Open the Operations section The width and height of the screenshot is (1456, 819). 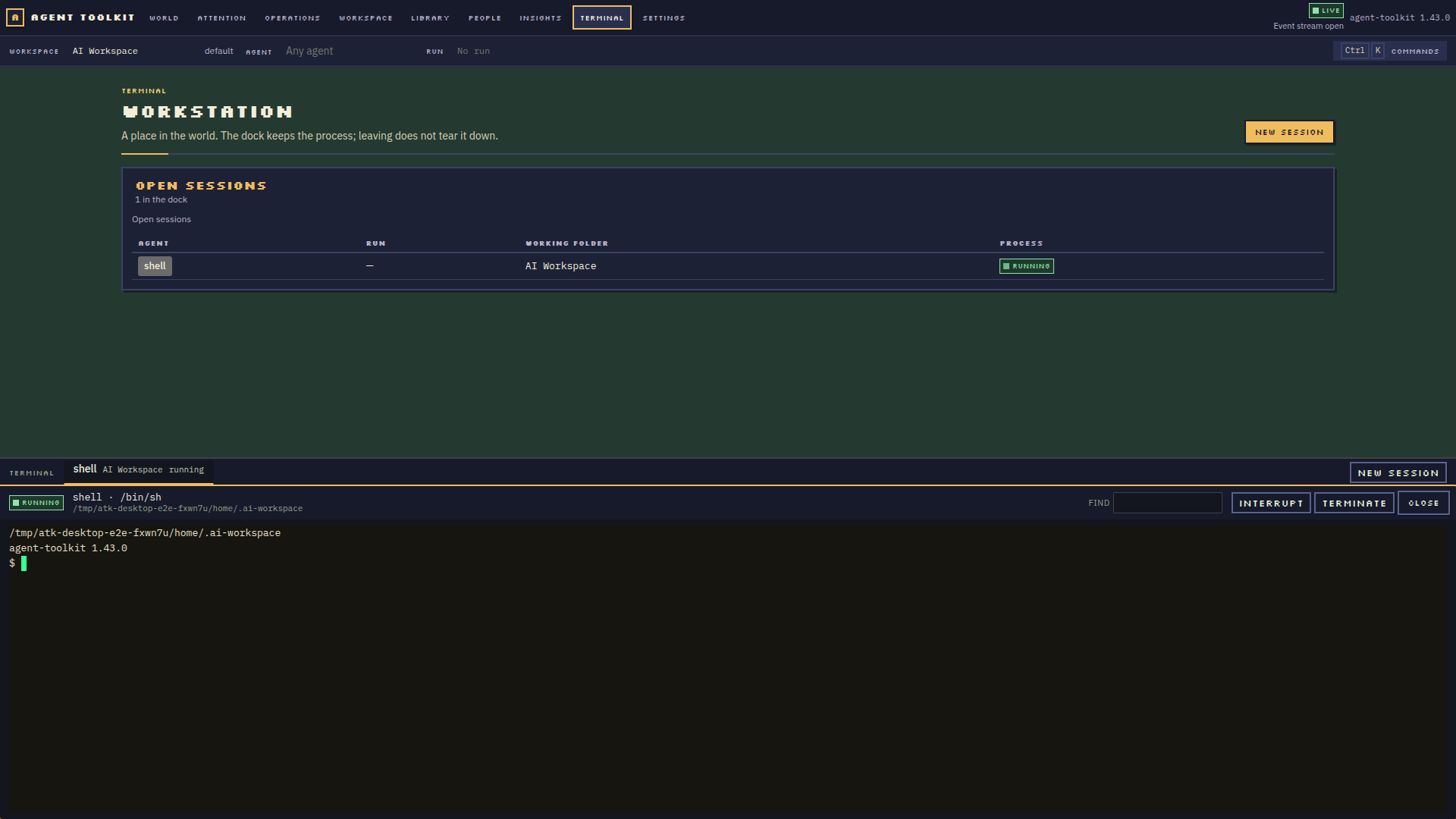coord(292,18)
